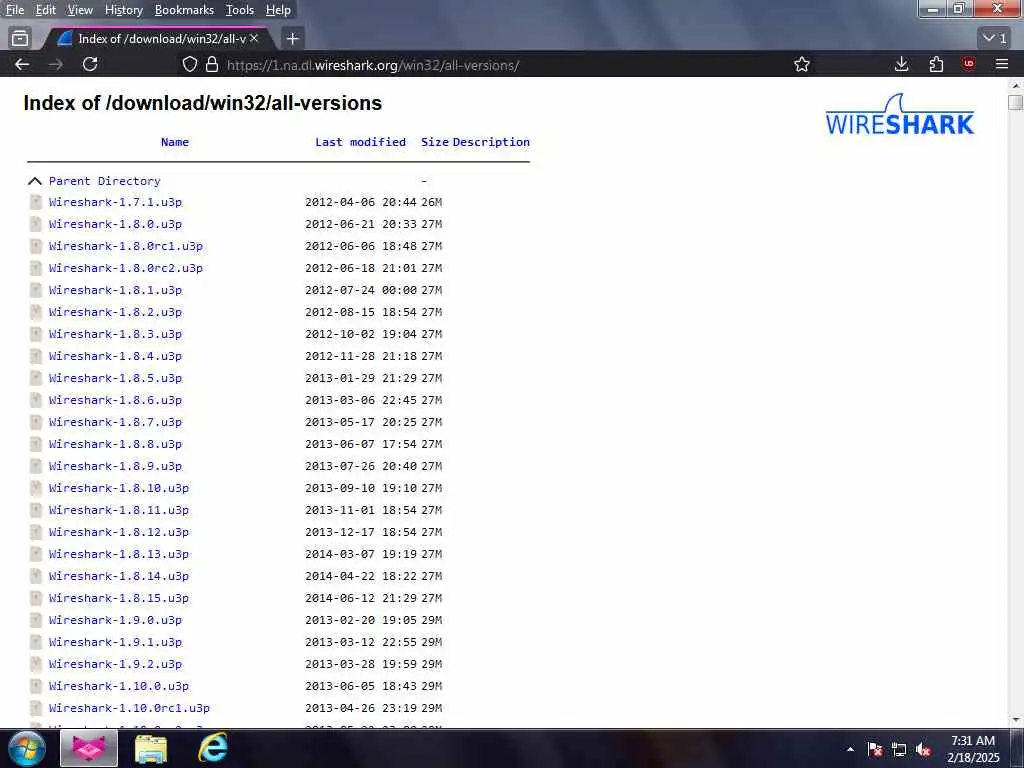Click the date 2012-04-06 20:44 entry
This screenshot has height=768, width=1024.
pyautogui.click(x=360, y=202)
